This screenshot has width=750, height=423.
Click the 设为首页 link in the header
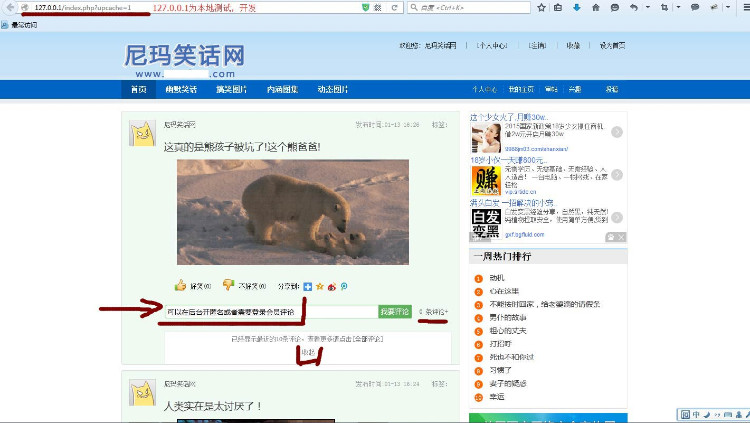[612, 46]
